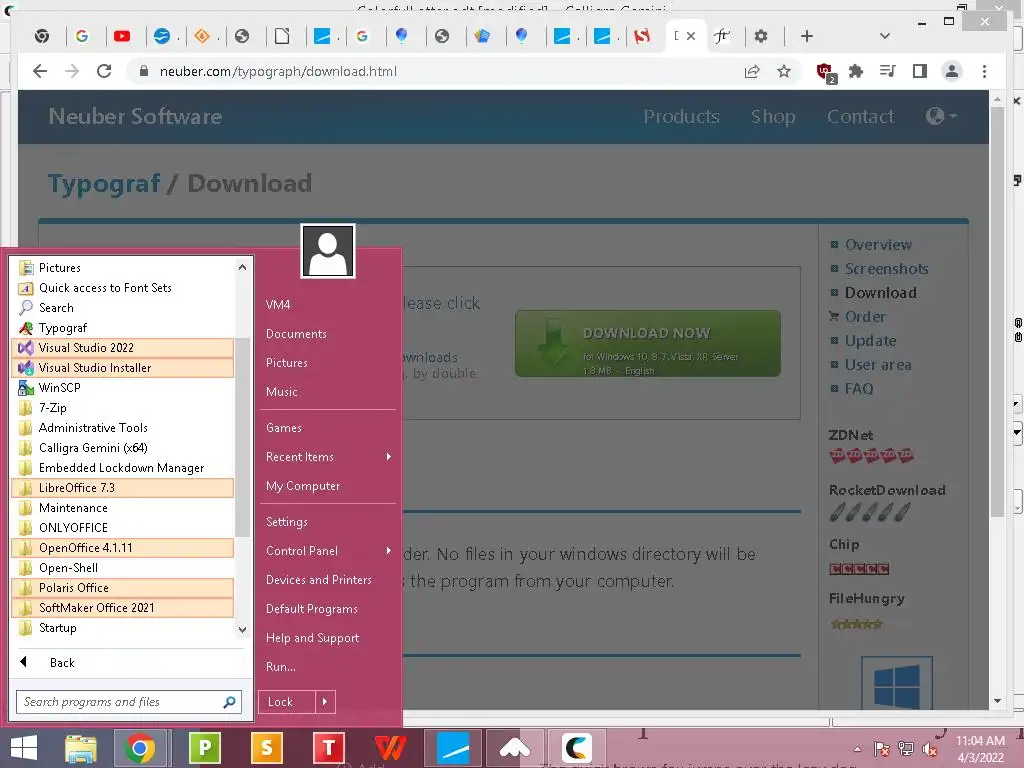
Task: Open the Order sidebar link
Action: 865,317
